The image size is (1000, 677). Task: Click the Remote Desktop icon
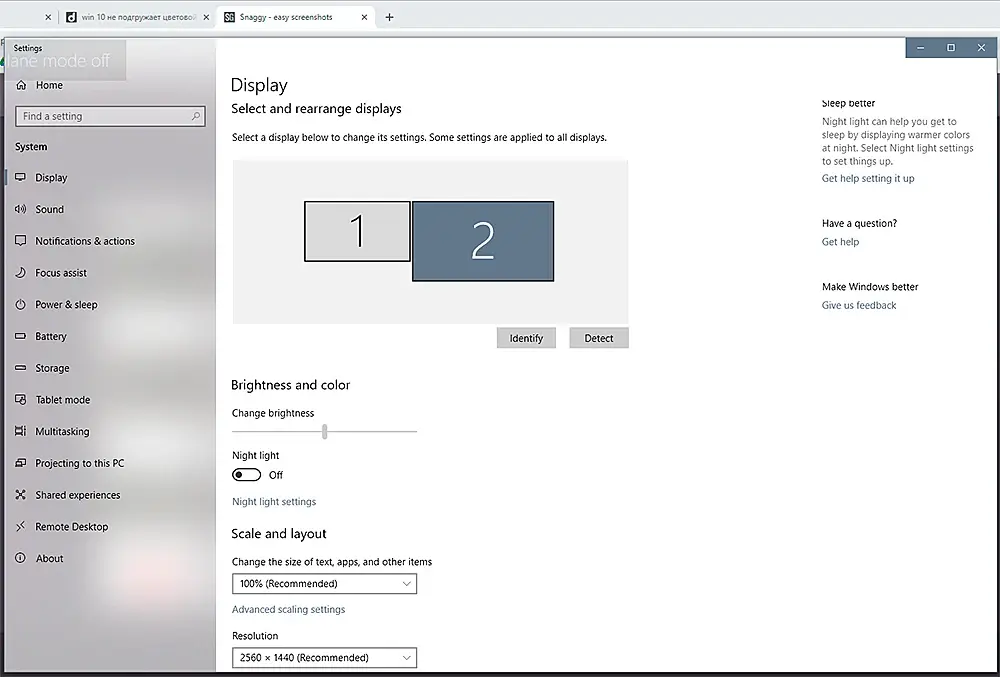point(20,527)
